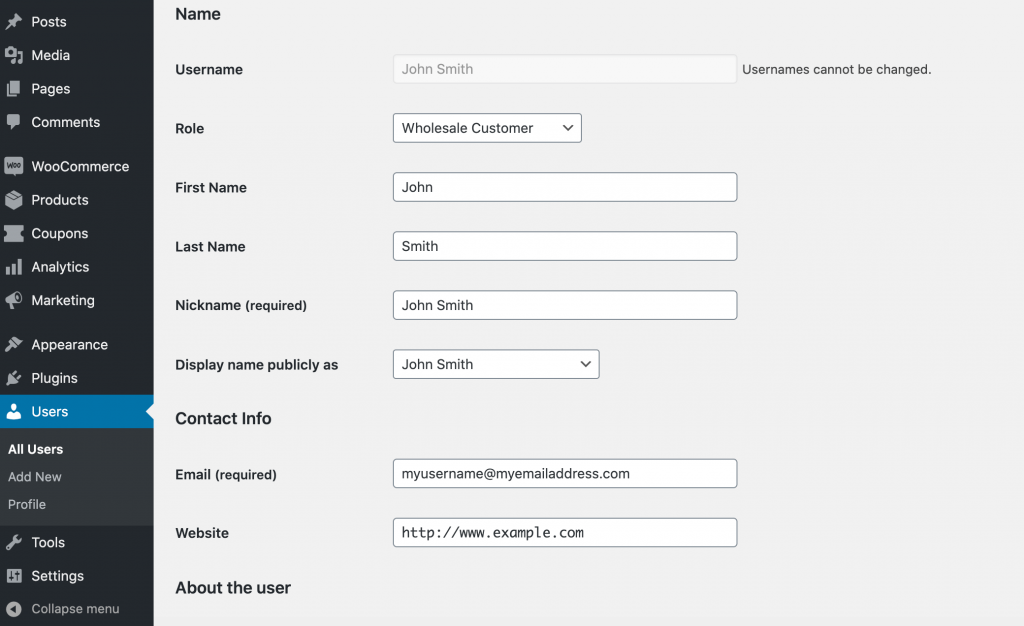Click the Last Name input field

[x=565, y=246]
